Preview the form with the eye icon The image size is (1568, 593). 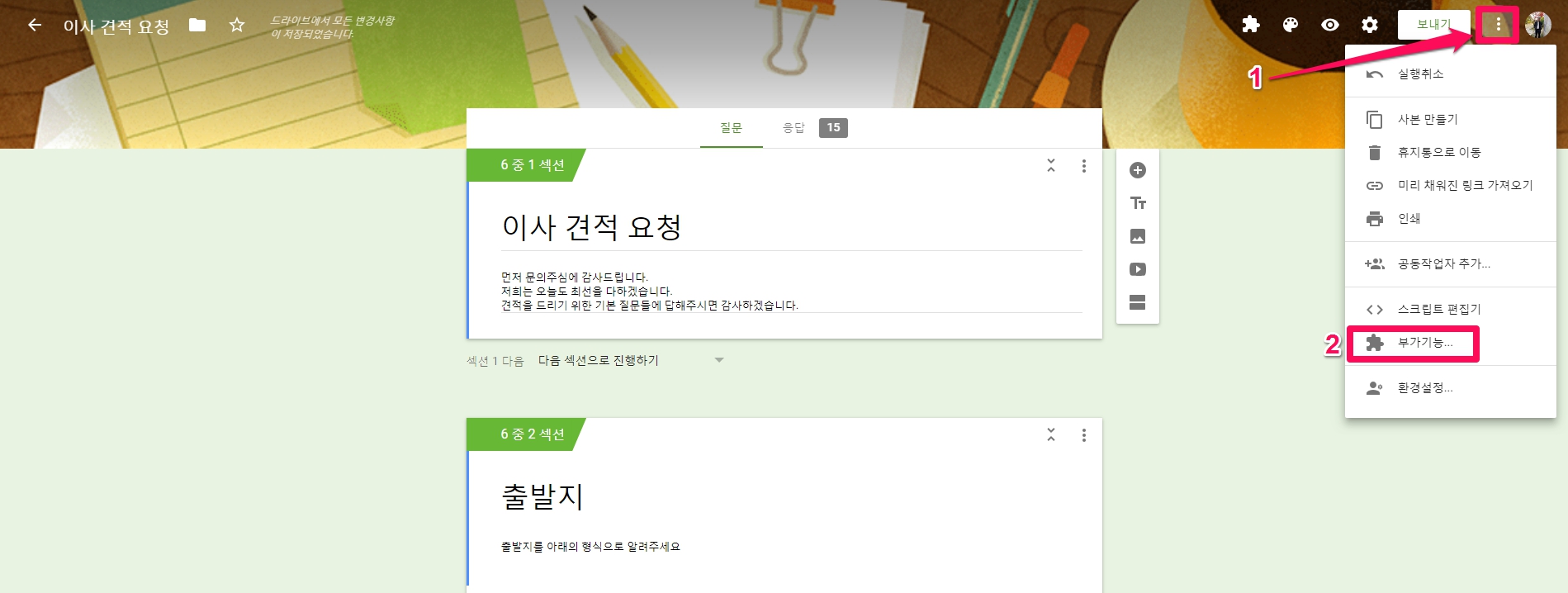1330,25
